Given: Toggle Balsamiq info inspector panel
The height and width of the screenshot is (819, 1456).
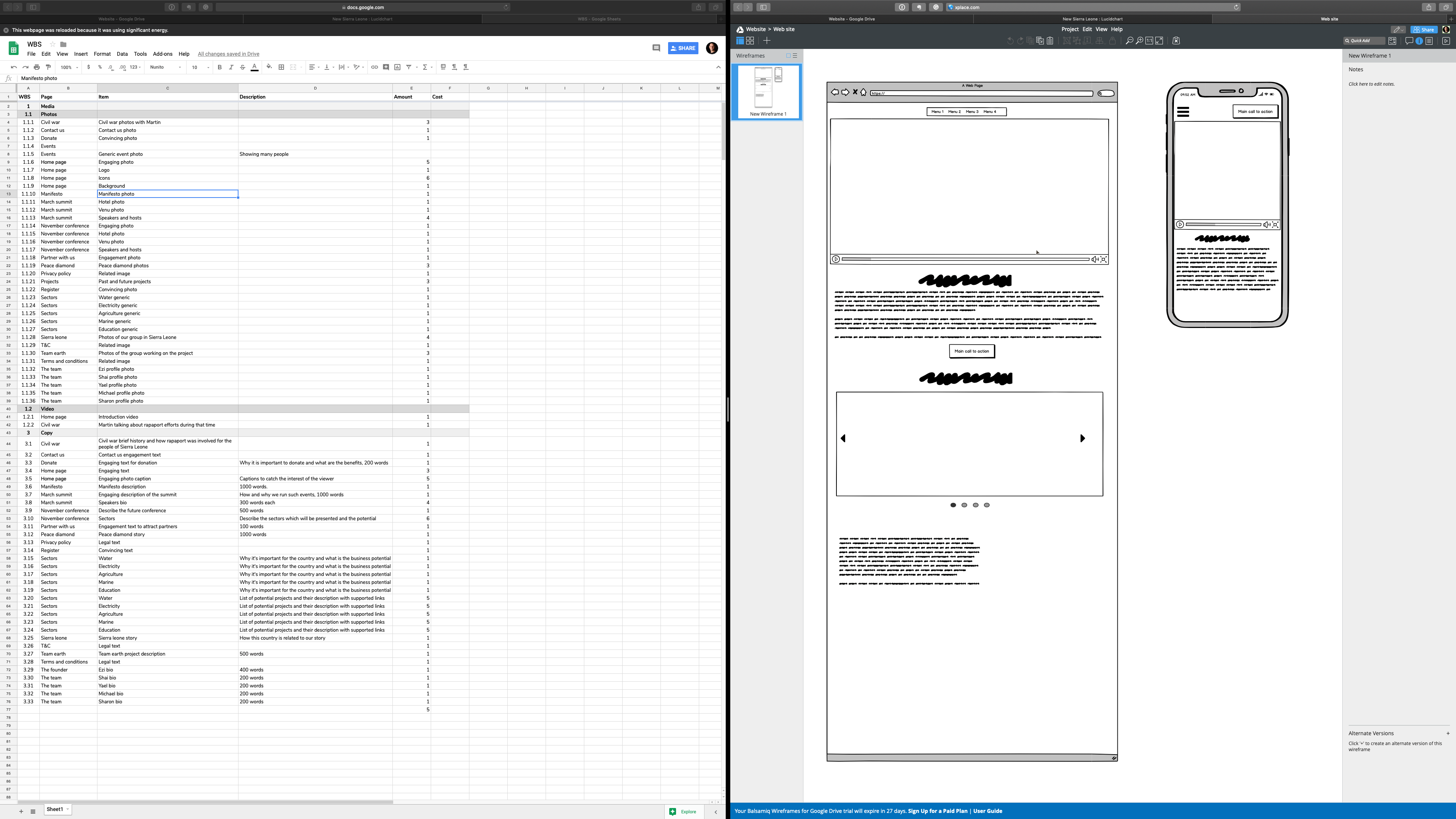Looking at the screenshot, I should coord(1419,41).
